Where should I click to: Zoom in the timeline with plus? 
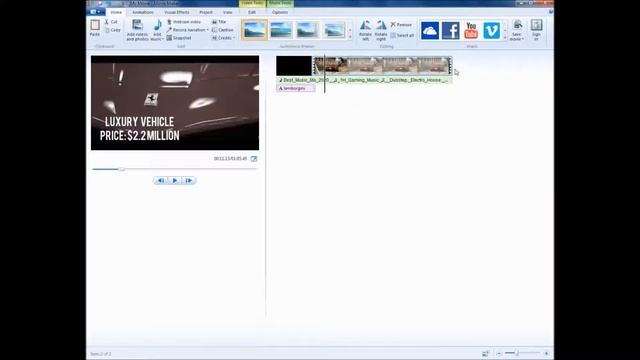click(546, 353)
